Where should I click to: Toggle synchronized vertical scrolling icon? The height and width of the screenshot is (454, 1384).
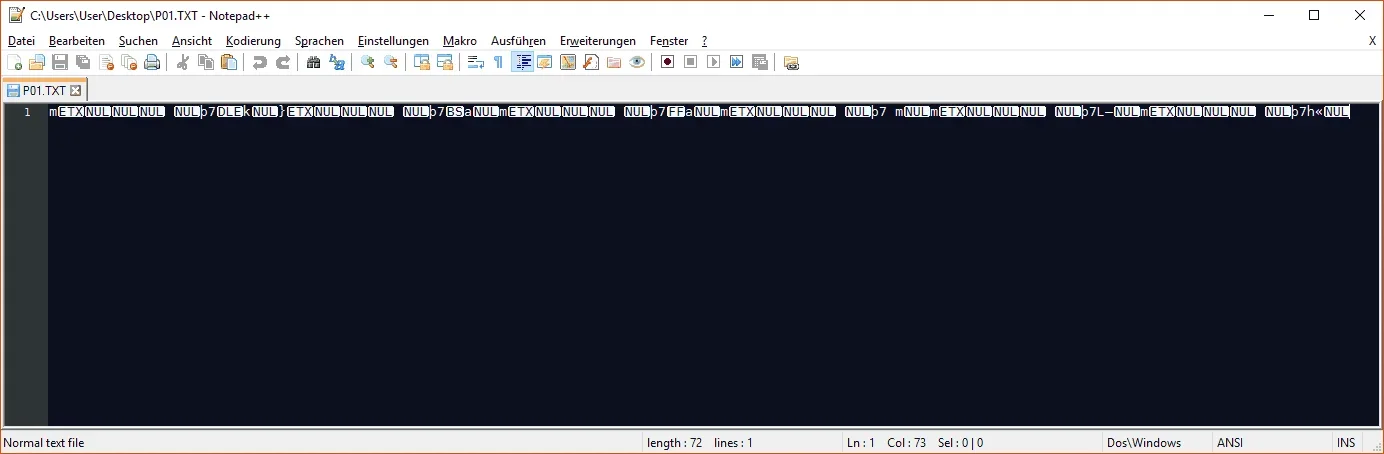point(422,62)
